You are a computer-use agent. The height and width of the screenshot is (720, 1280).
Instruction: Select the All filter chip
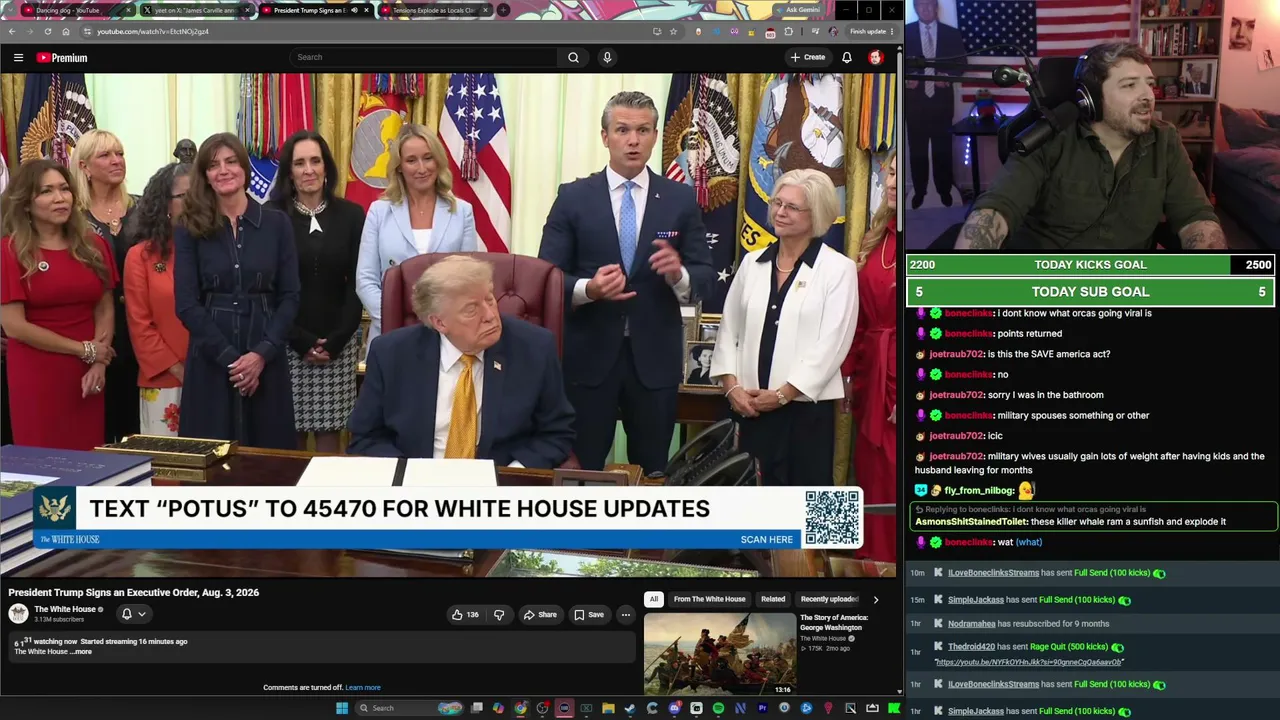tap(653, 599)
